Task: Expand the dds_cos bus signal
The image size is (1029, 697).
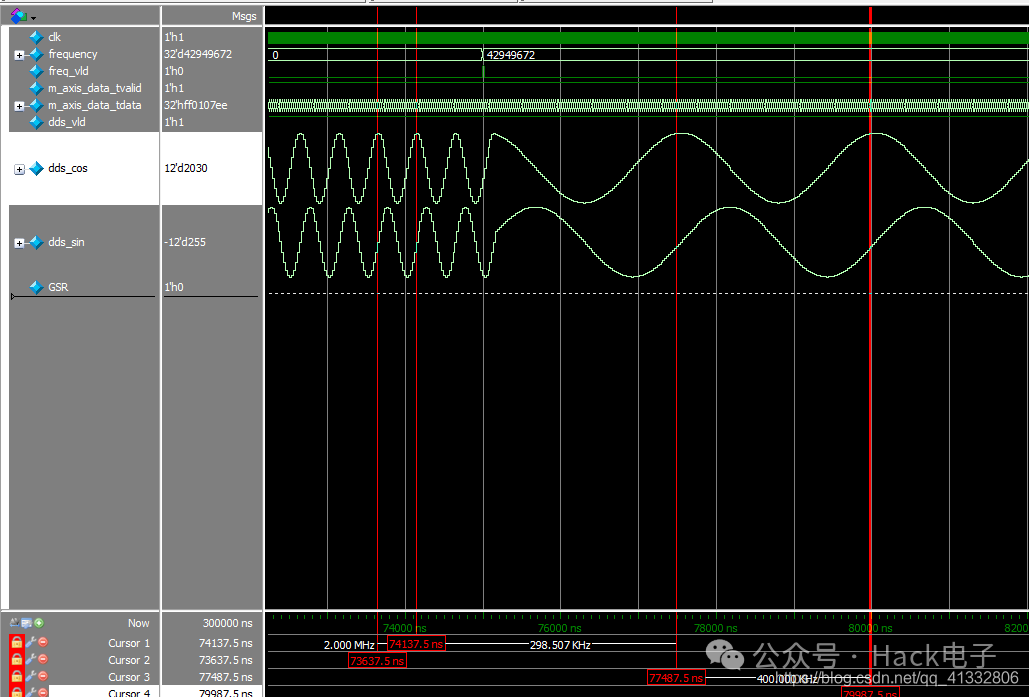Action: tap(19, 169)
